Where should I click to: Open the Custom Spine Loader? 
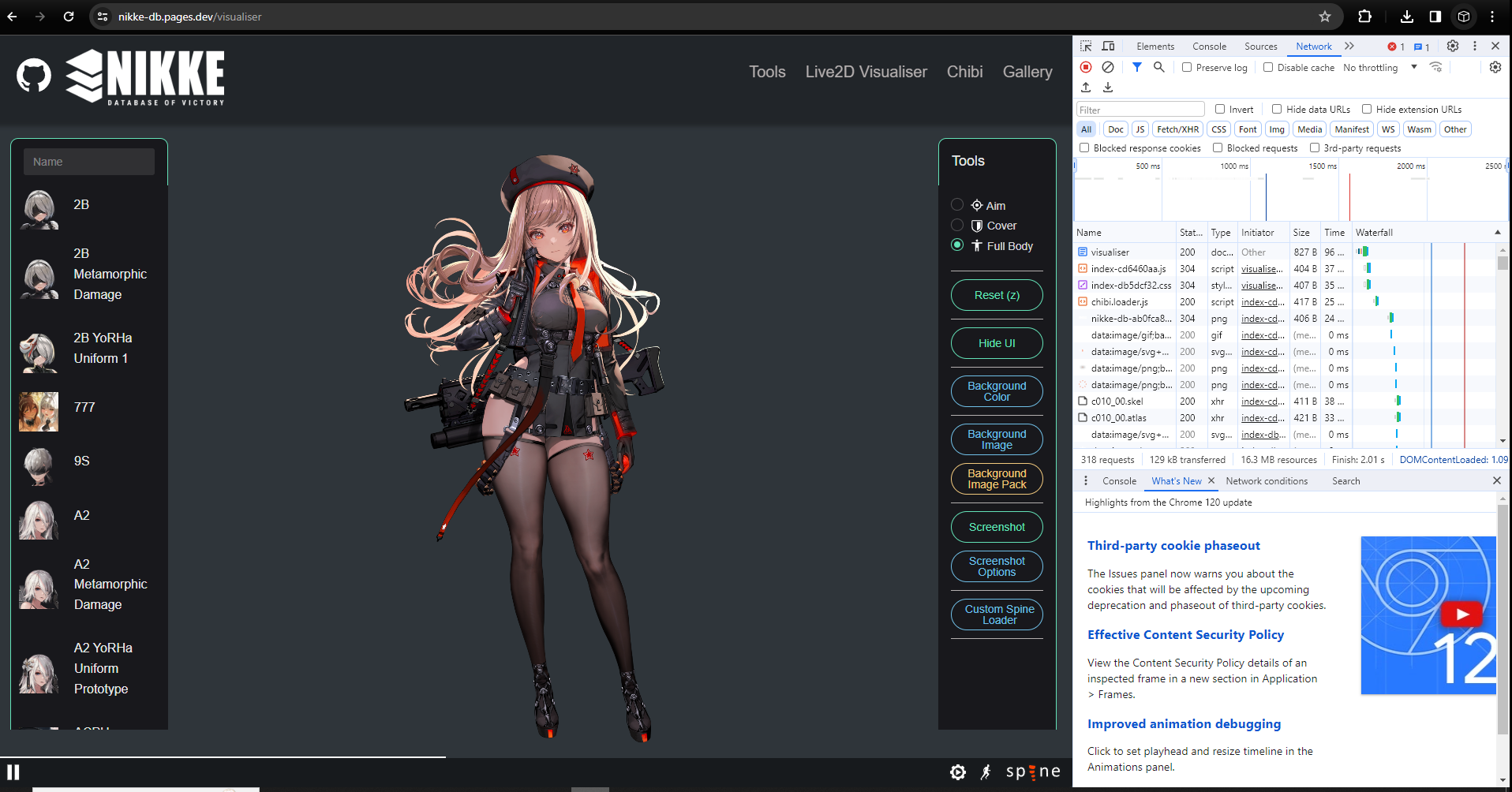click(997, 615)
